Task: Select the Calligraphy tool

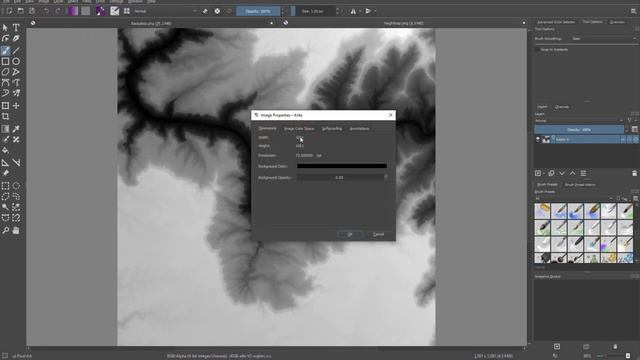Action: (16, 38)
